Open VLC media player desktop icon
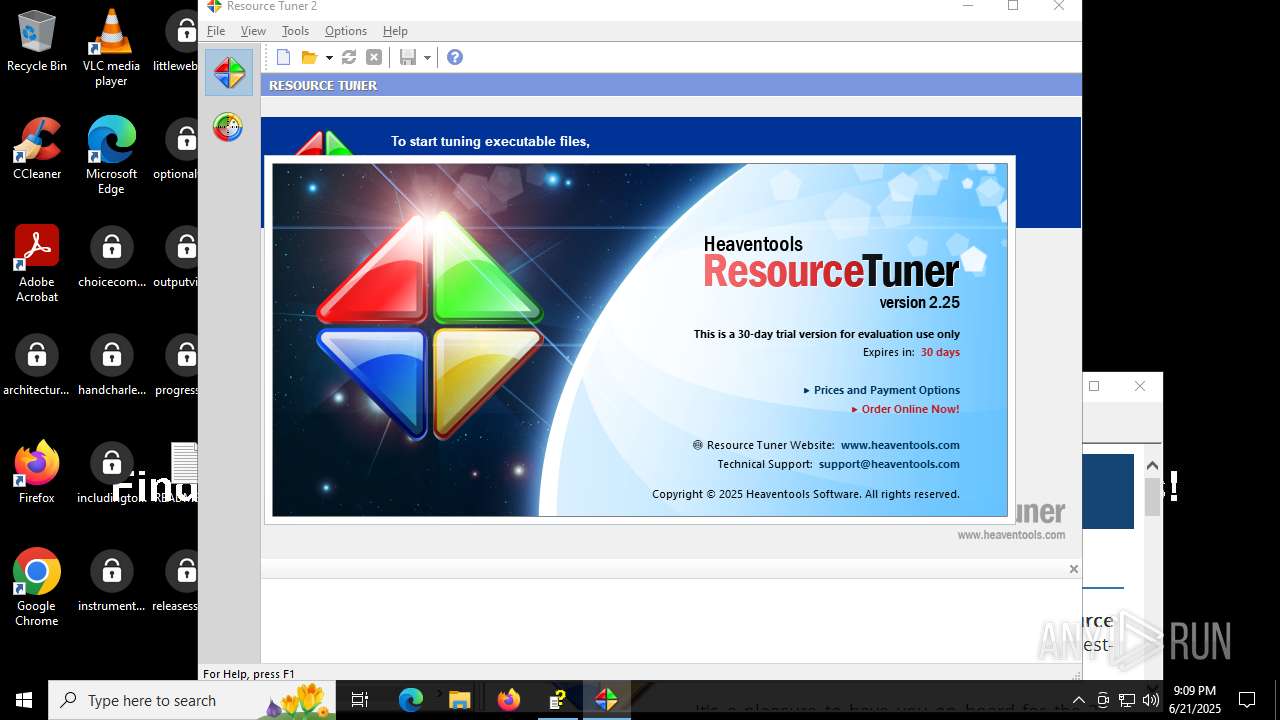Image resolution: width=1280 pixels, height=720 pixels. (x=111, y=48)
